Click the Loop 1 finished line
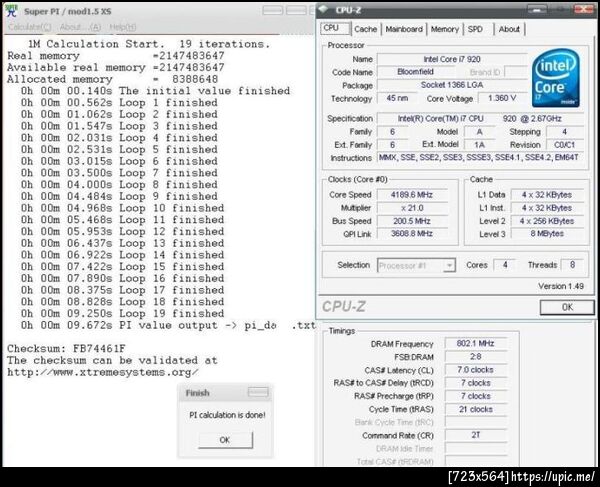Screen dimensions: 600x487 tap(119, 103)
